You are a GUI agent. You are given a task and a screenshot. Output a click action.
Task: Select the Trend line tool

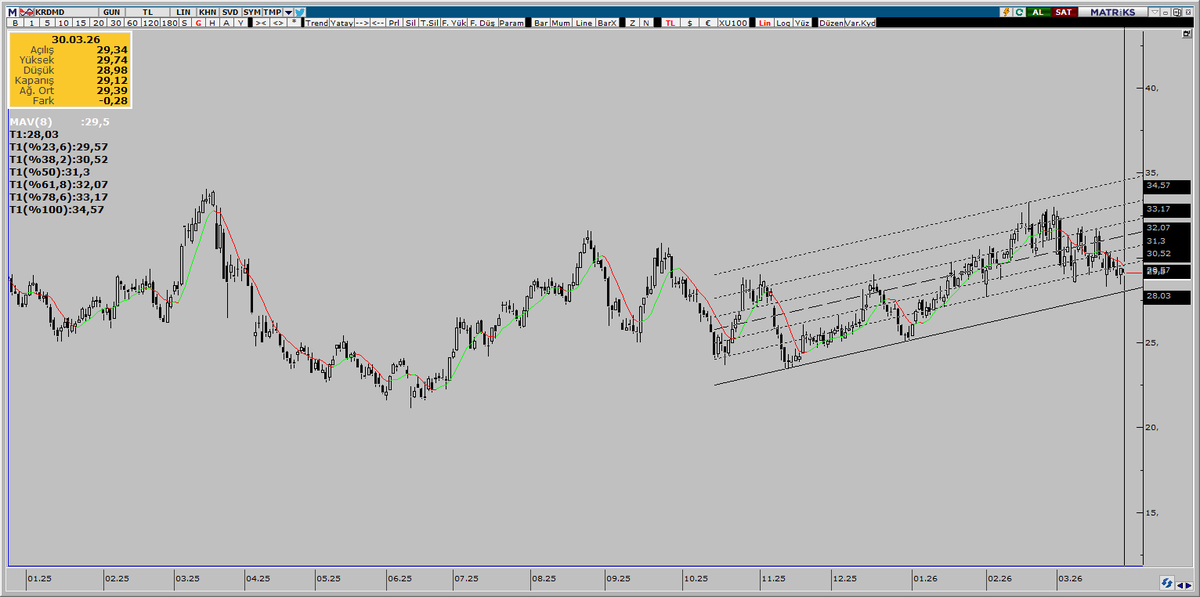pos(317,23)
